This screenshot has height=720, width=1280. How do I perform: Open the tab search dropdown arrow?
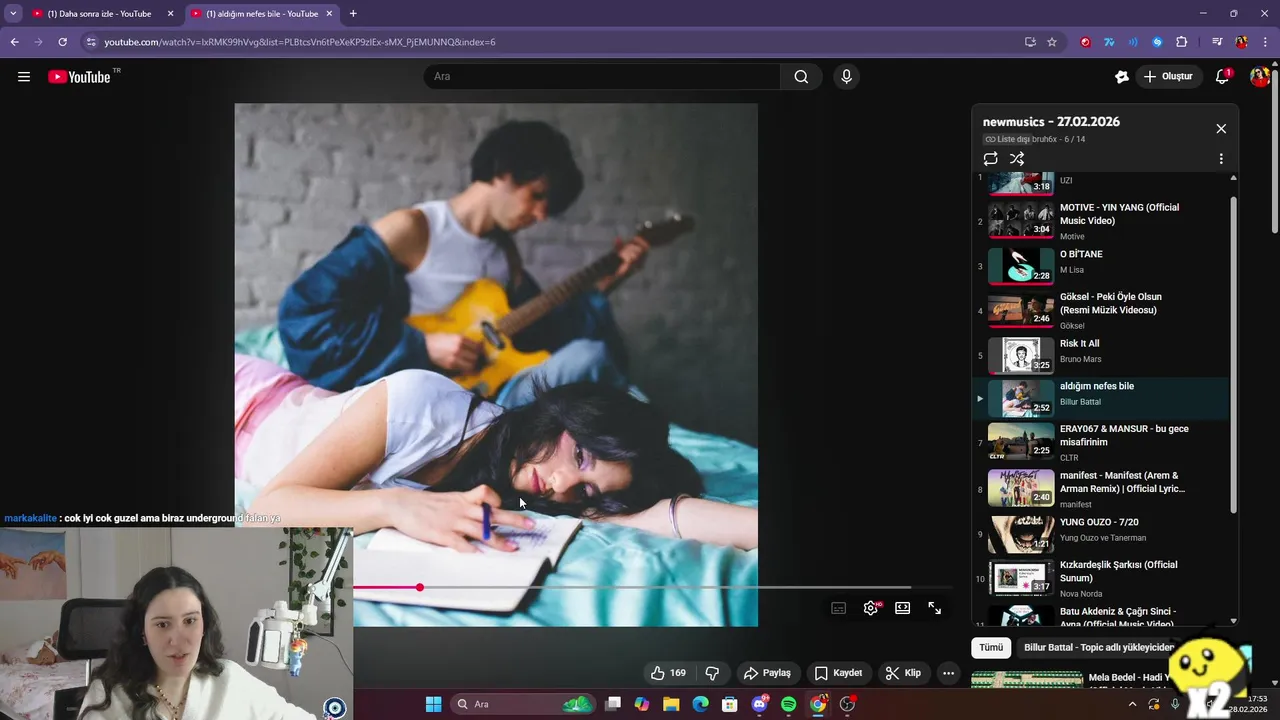[x=13, y=14]
